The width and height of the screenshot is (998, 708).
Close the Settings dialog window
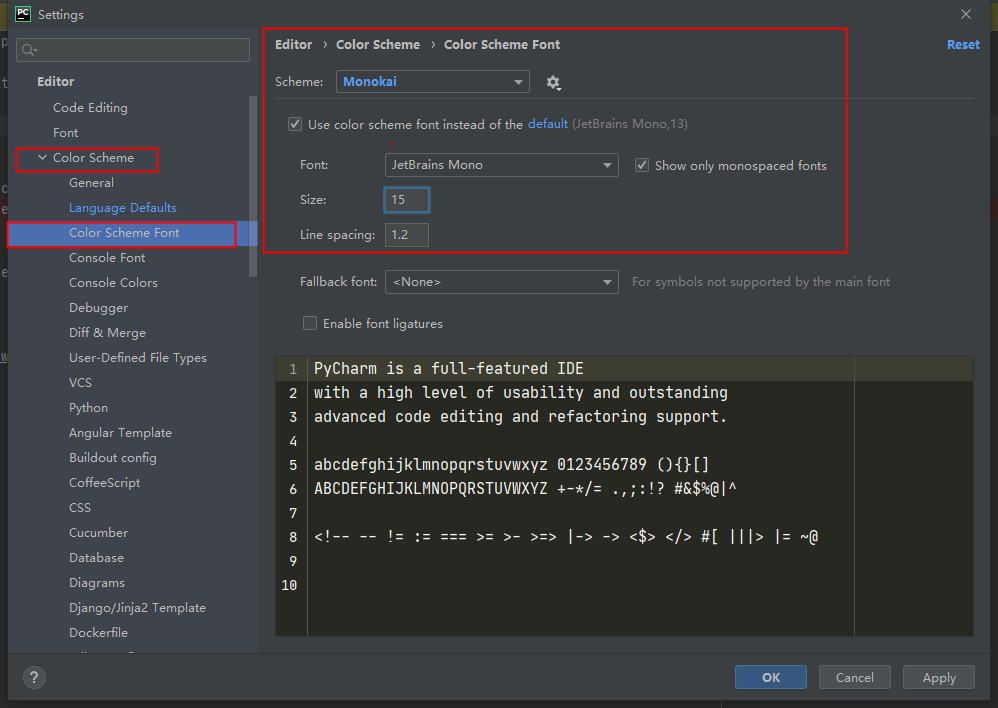coord(965,14)
